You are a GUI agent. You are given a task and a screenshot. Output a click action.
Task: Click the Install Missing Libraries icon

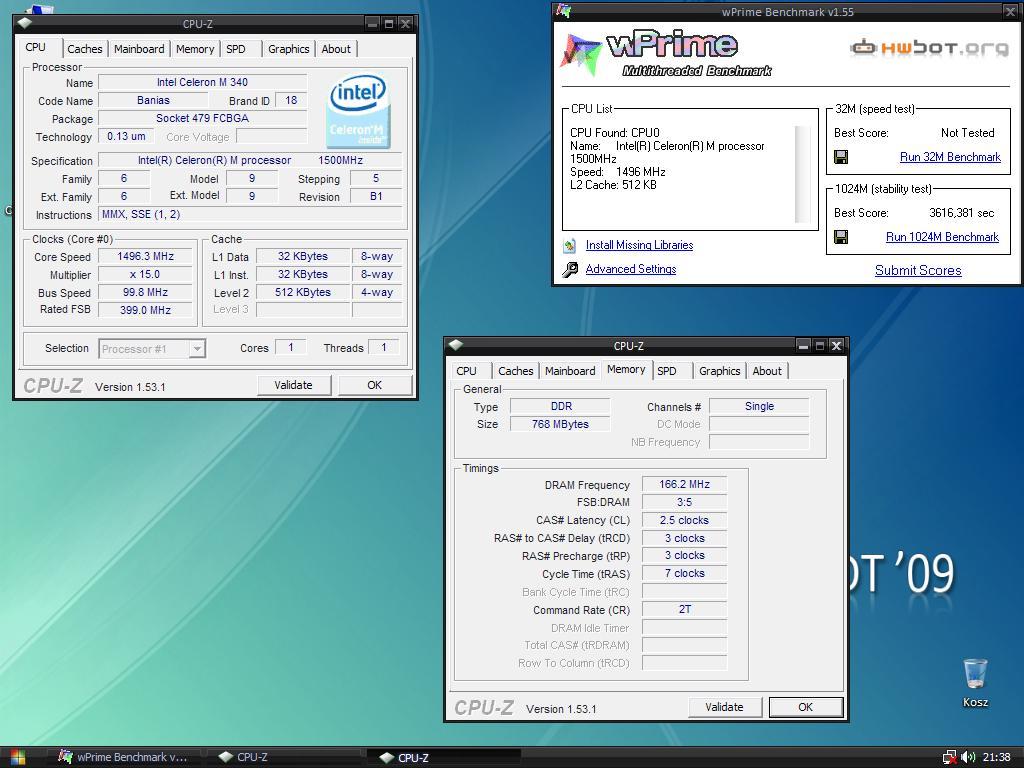pyautogui.click(x=569, y=246)
